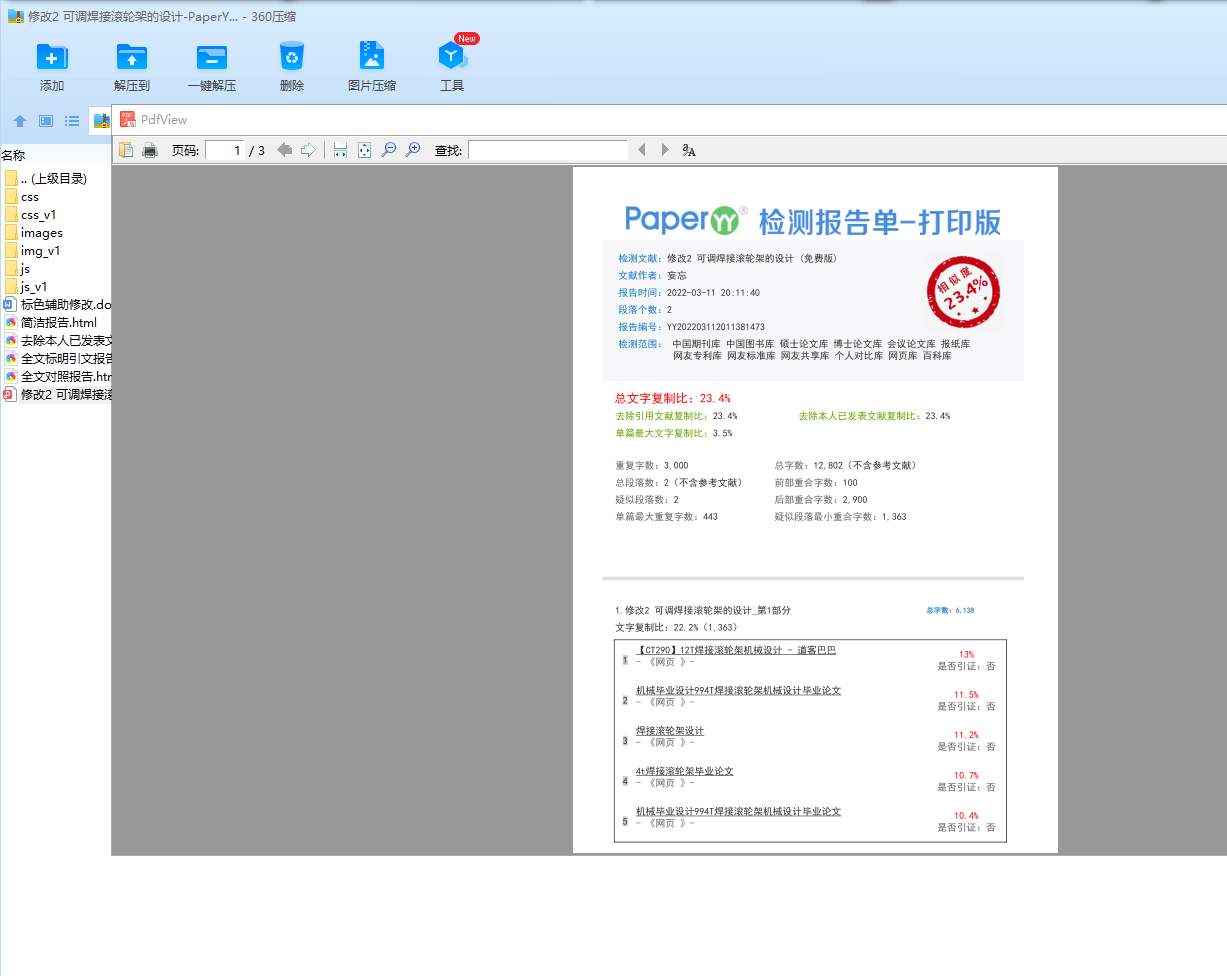Find next match with right triangle

pyautogui.click(x=665, y=150)
